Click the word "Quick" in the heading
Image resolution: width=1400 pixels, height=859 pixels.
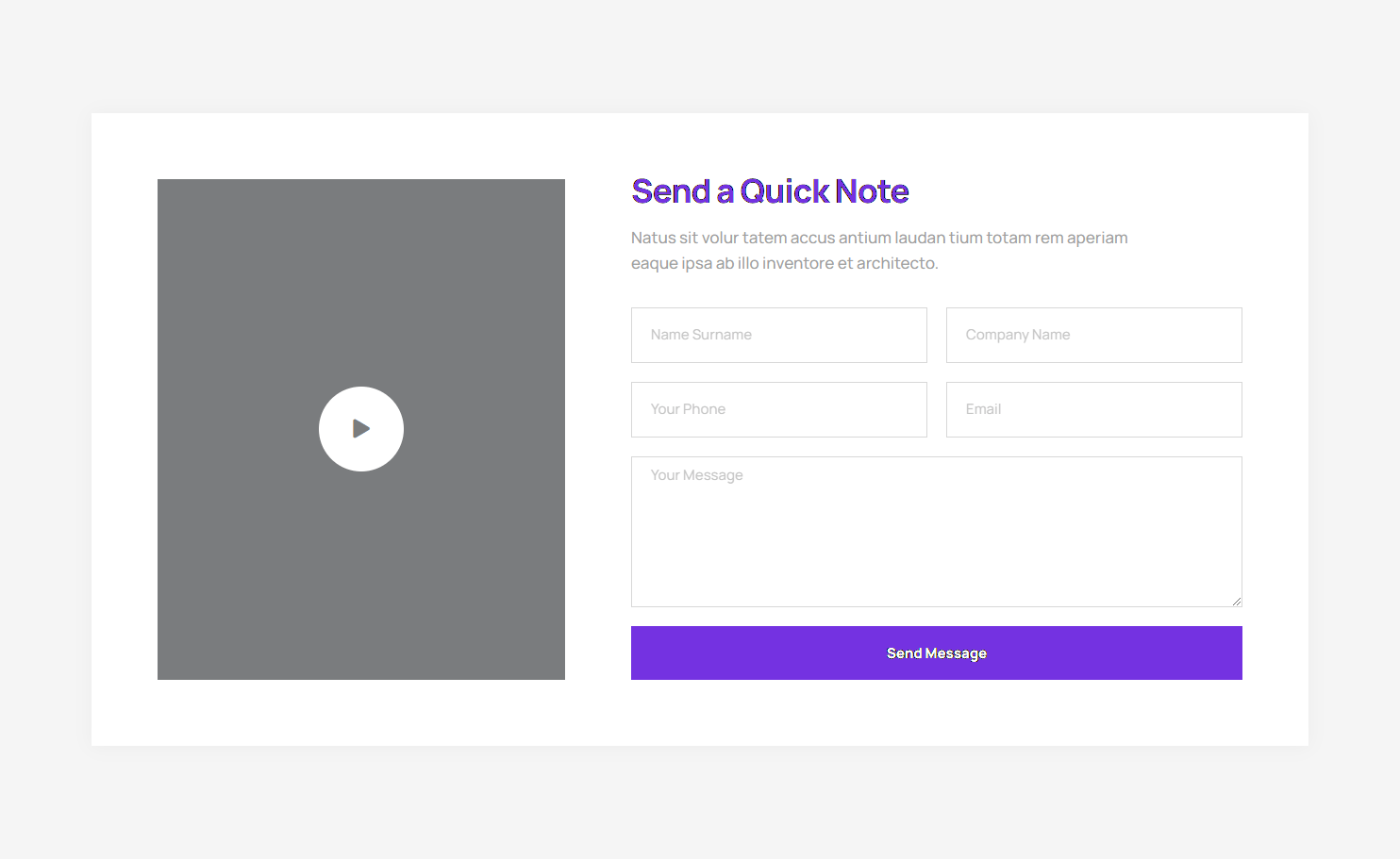point(785,191)
